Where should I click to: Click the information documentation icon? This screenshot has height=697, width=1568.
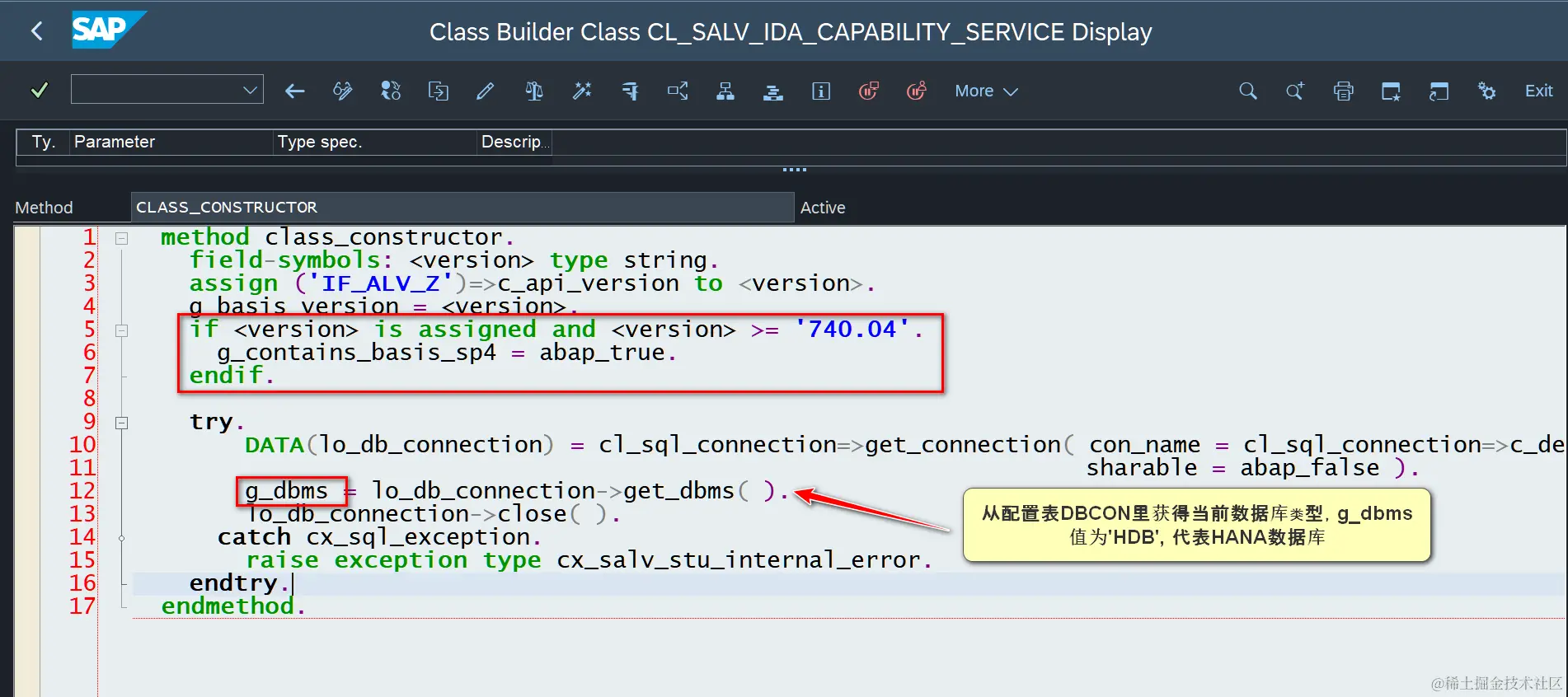[821, 91]
